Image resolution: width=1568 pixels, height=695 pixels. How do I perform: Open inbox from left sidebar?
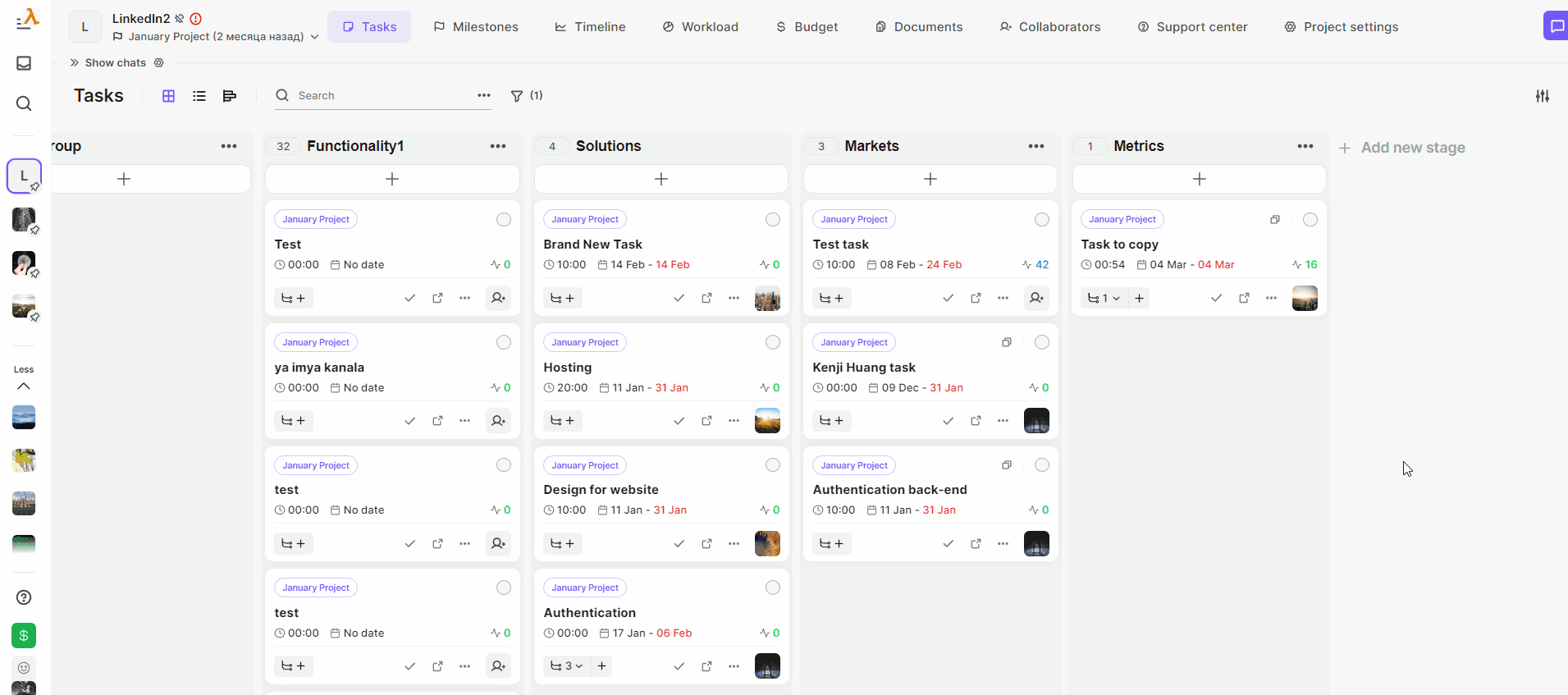coord(24,63)
